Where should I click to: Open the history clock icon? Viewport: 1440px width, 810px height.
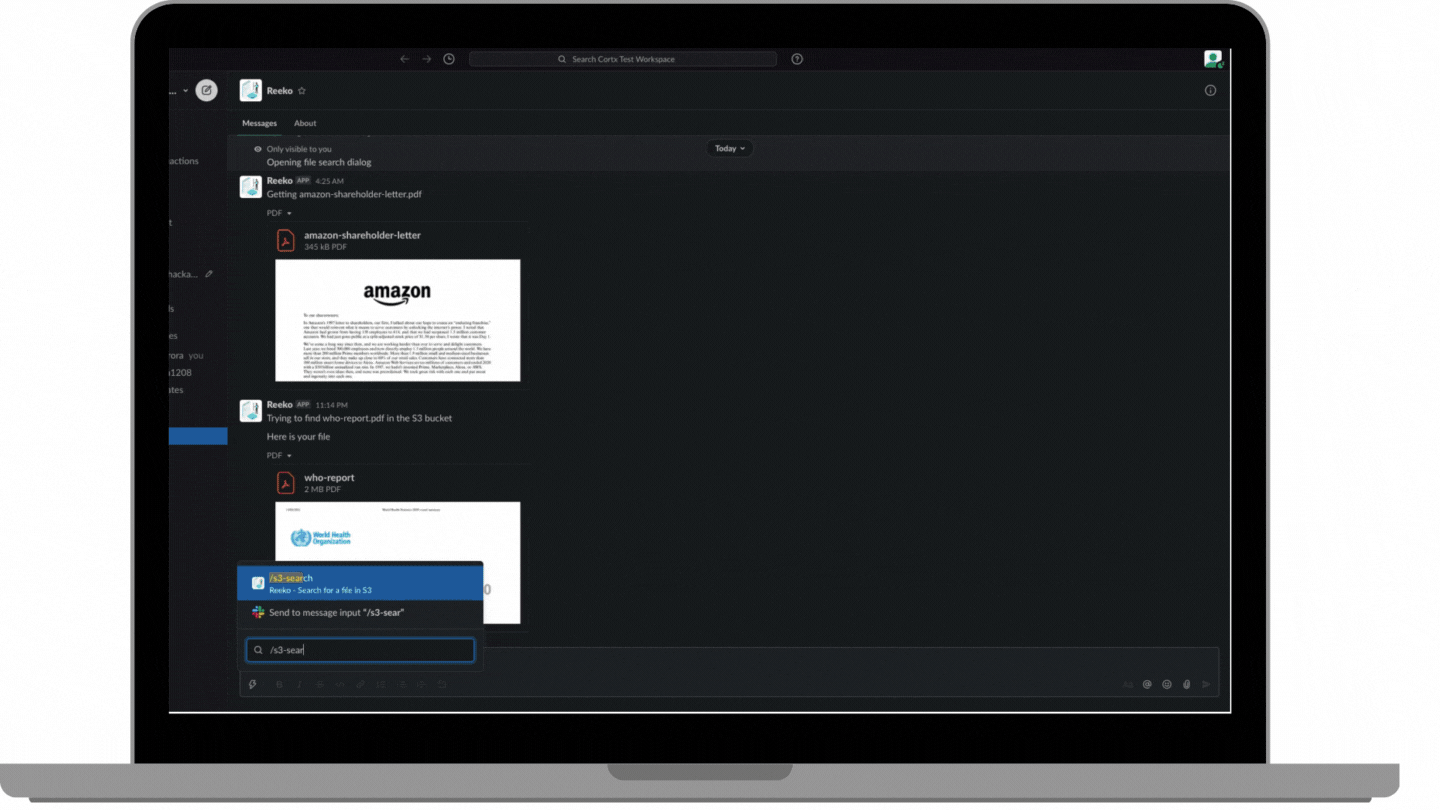(449, 59)
